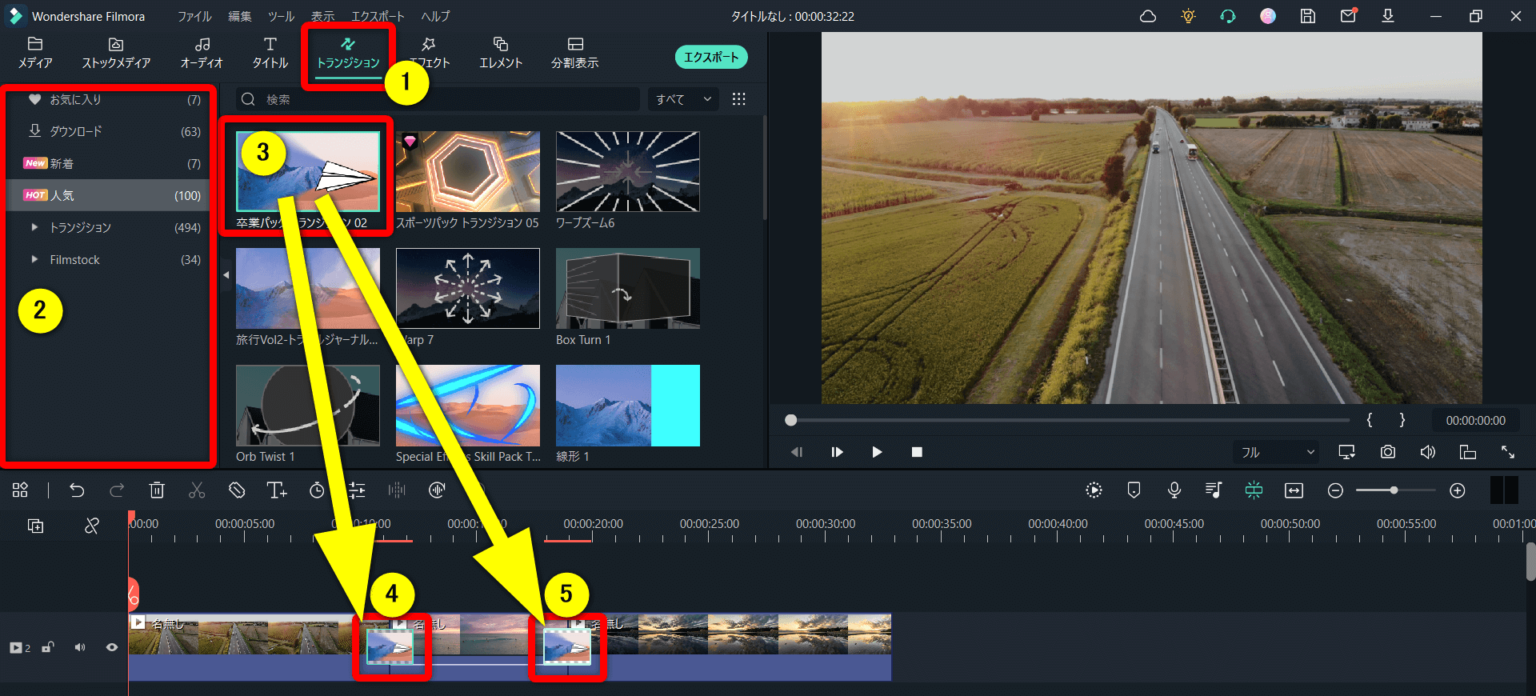The width and height of the screenshot is (1536, 696).
Task: Toggle the track lock icon
Action: click(47, 647)
